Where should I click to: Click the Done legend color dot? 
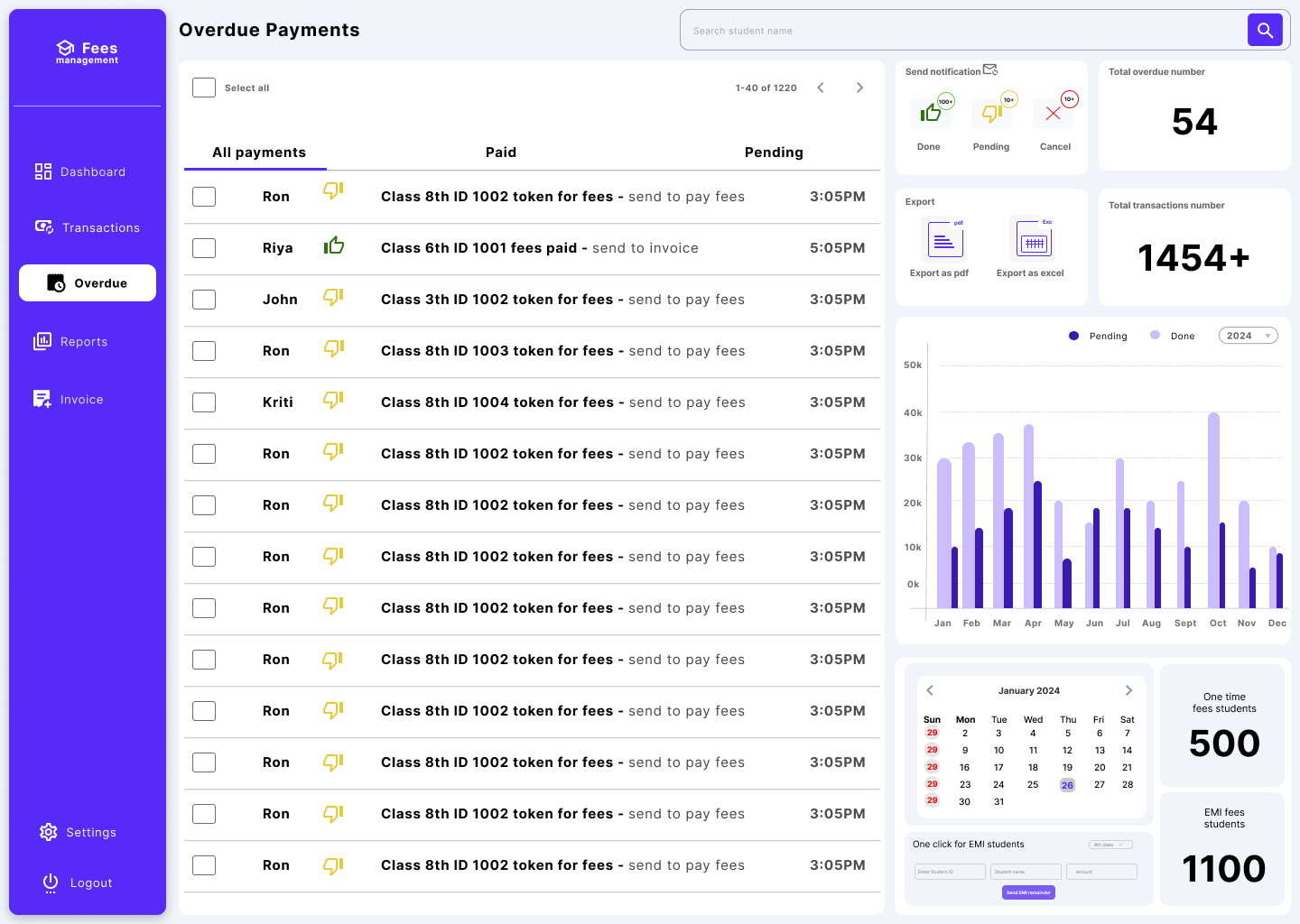1155,335
